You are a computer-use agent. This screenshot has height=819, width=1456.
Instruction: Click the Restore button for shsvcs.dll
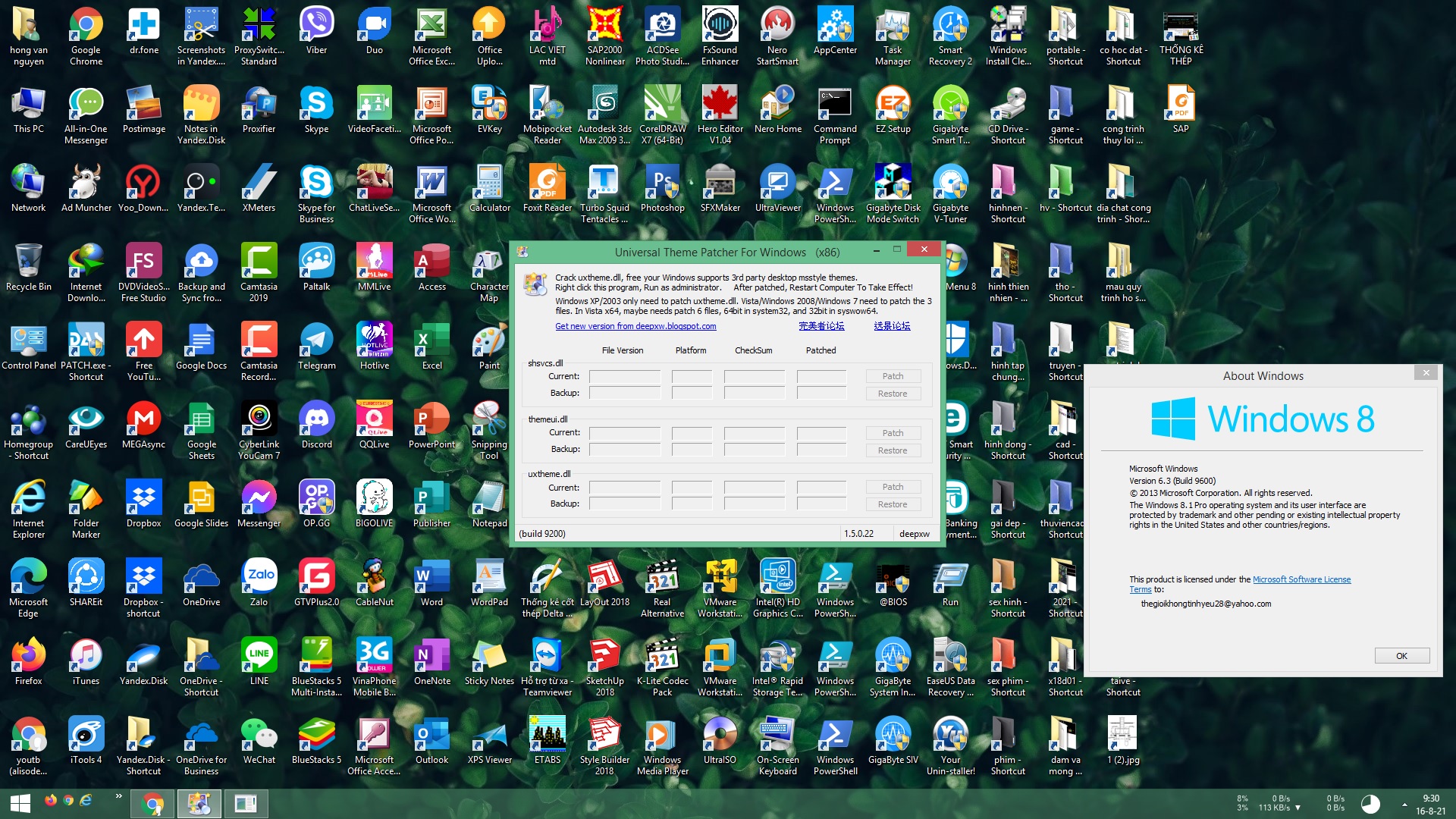(x=893, y=394)
